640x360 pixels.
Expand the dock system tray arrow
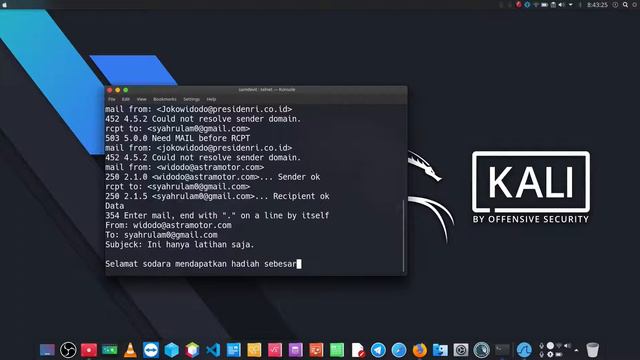tap(576, 350)
